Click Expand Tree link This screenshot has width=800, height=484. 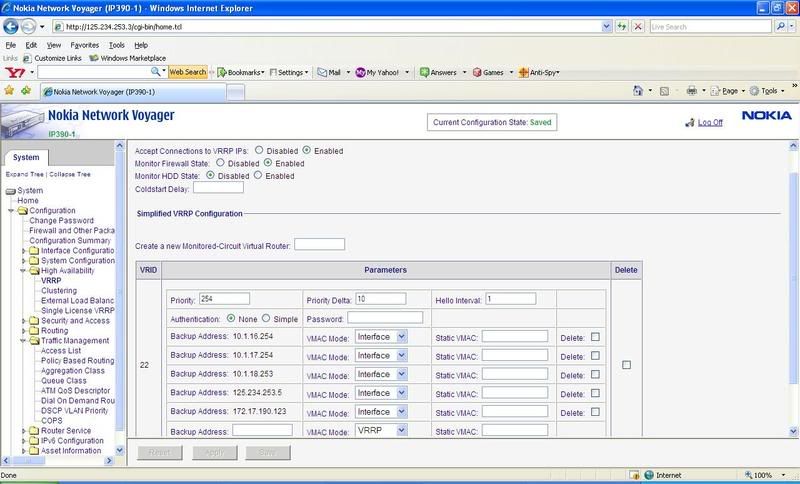24,174
